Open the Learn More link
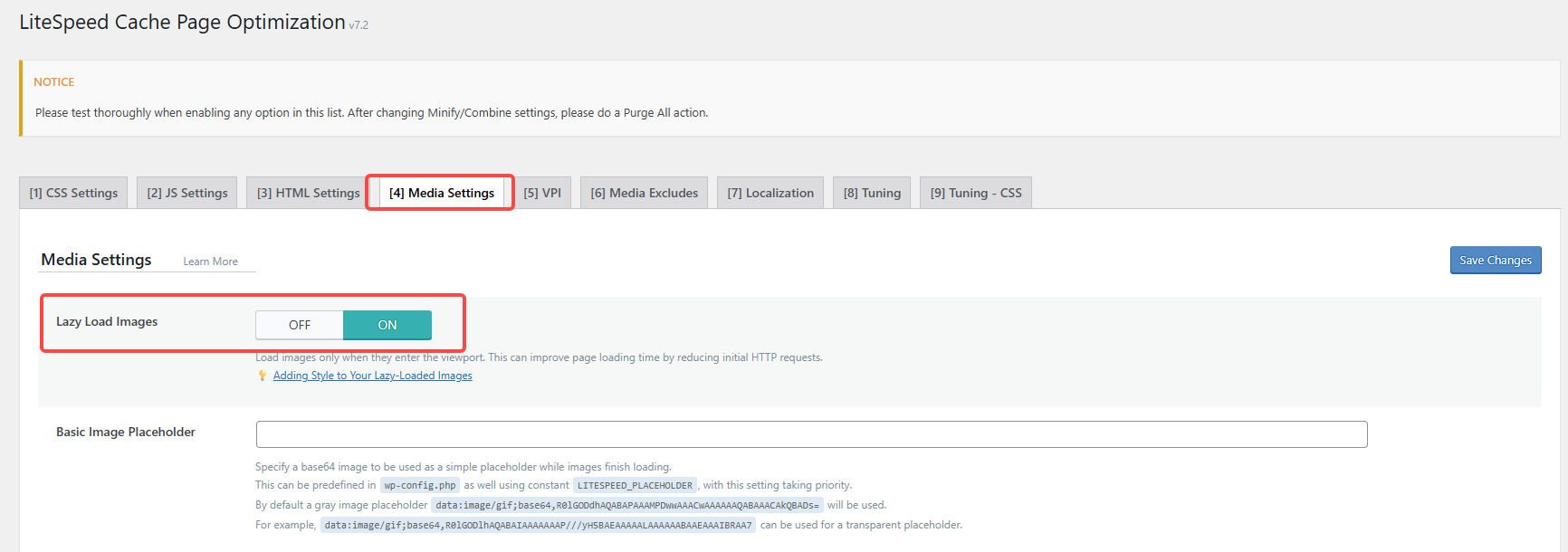This screenshot has width=1568, height=552. pos(210,262)
